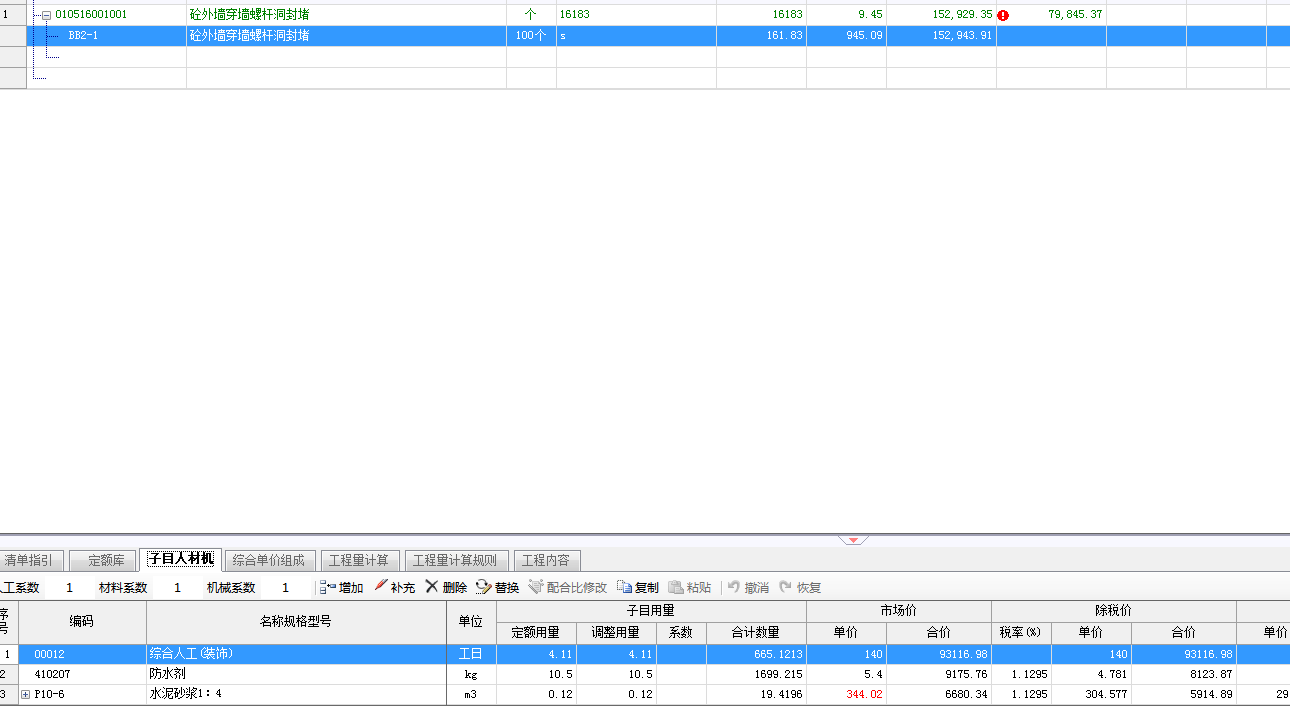Click the 撤消 (undo) arrow icon

point(734,587)
